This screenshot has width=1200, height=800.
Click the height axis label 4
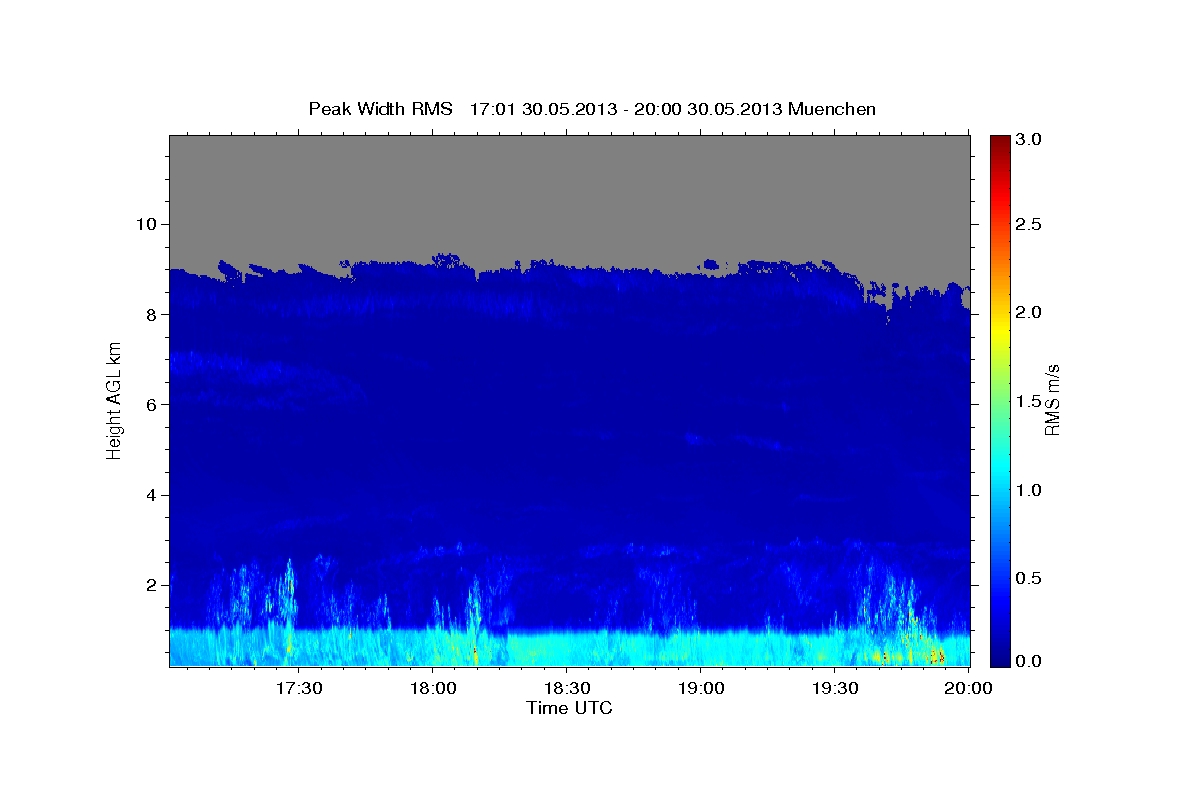pyautogui.click(x=154, y=495)
